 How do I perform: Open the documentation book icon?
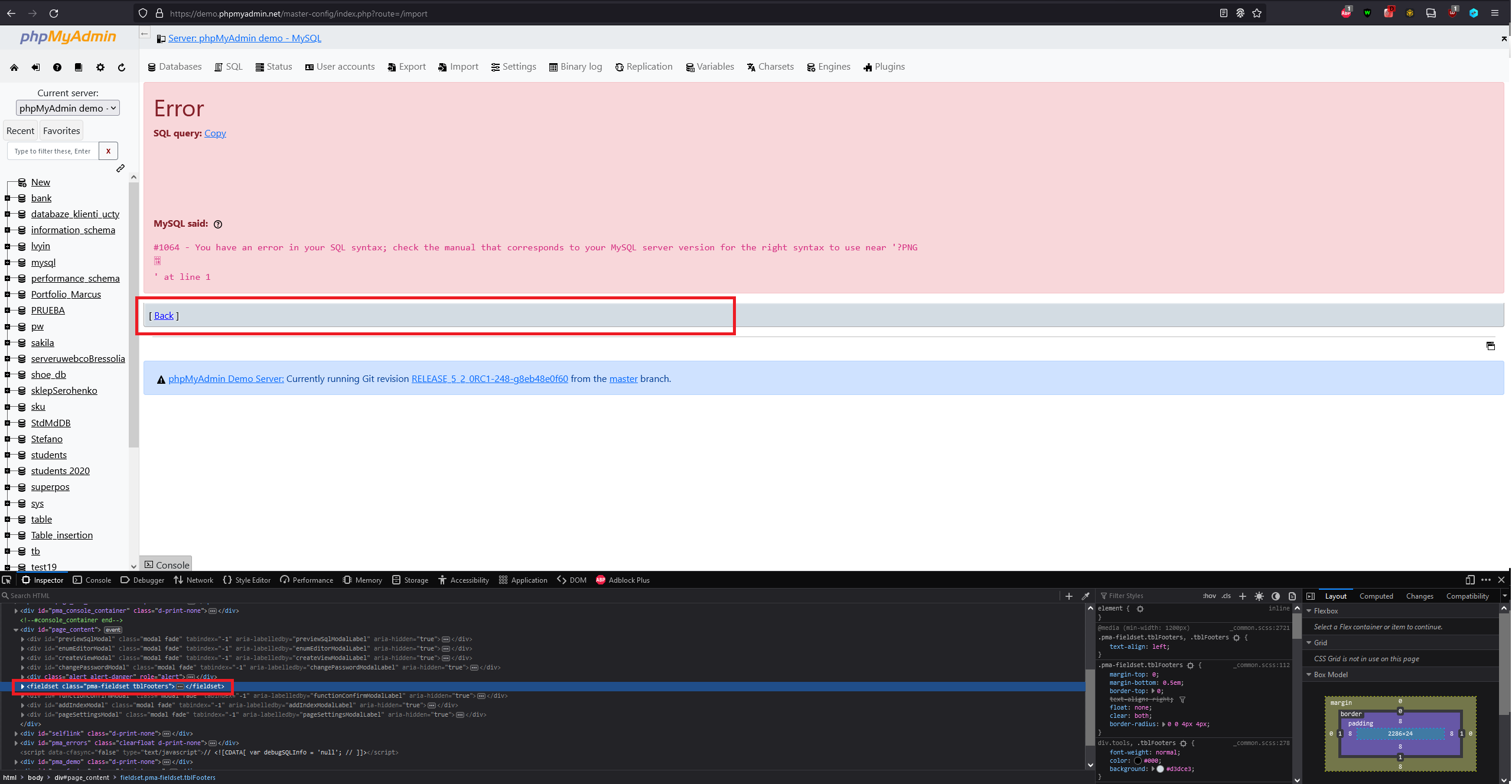coord(78,67)
